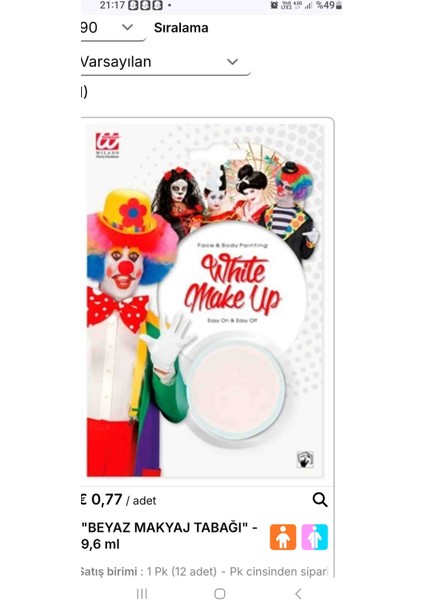Screen dimensions: 424x600
Task: Tap the 0,77 / adet price
Action: (x=119, y=500)
